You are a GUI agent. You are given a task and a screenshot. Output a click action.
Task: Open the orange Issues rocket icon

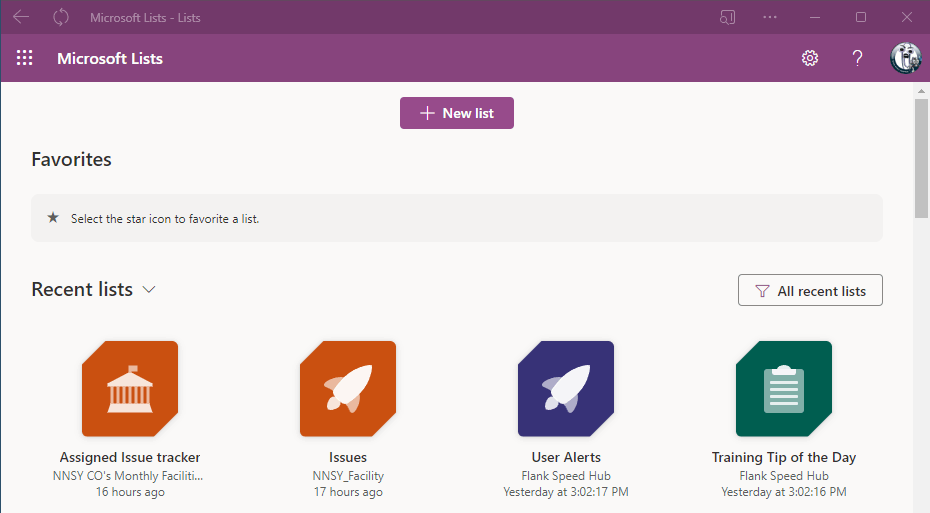pos(348,388)
